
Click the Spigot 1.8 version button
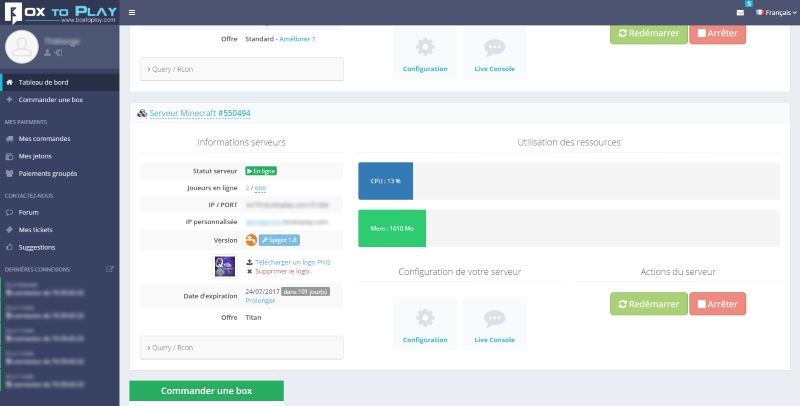(x=279, y=240)
